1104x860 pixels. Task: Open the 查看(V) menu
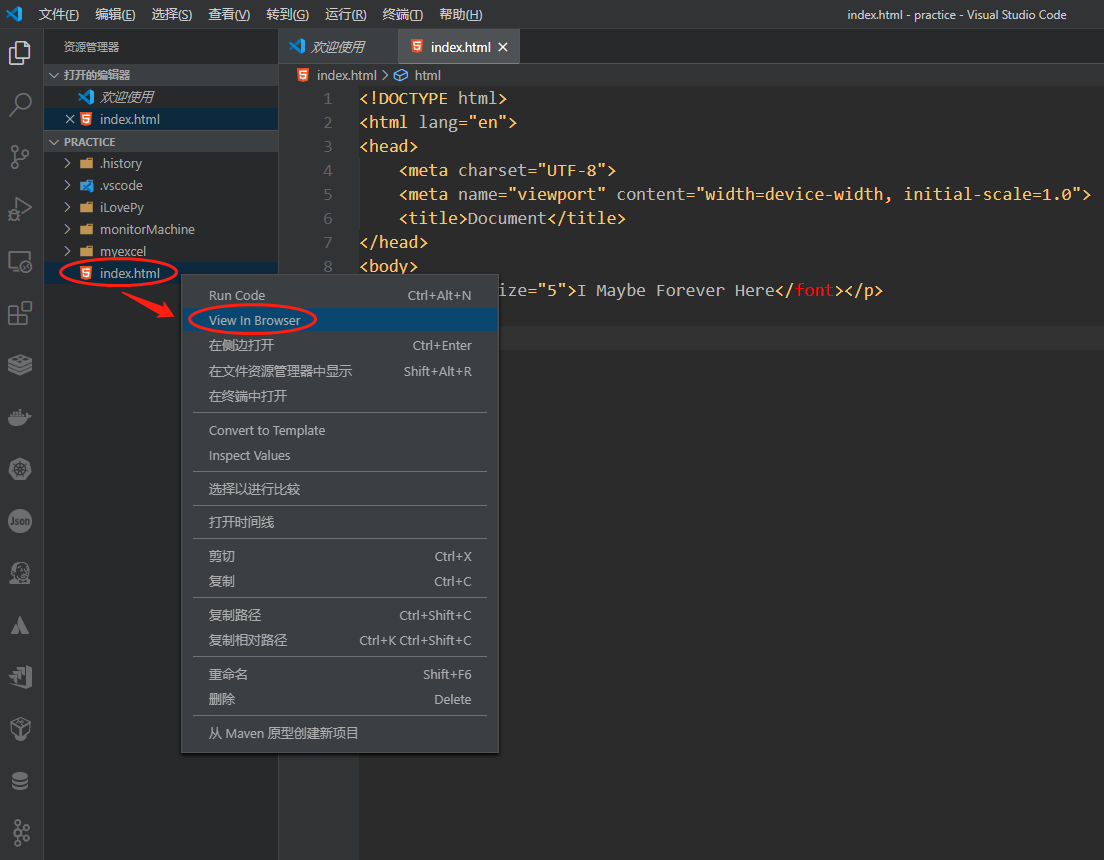(229, 14)
